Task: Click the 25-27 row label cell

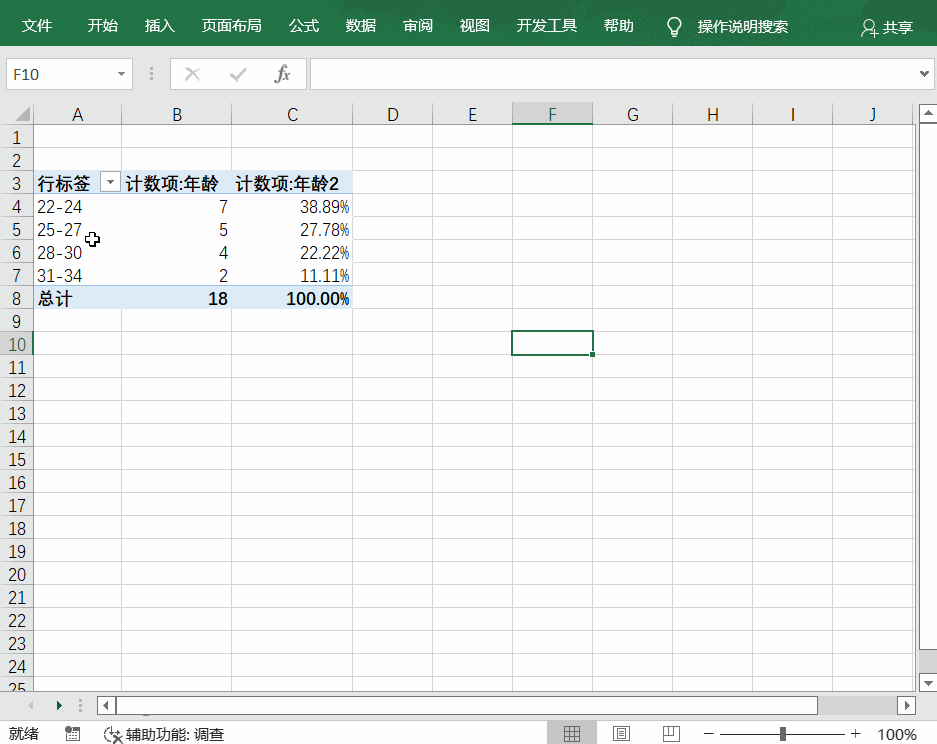Action: [78, 229]
